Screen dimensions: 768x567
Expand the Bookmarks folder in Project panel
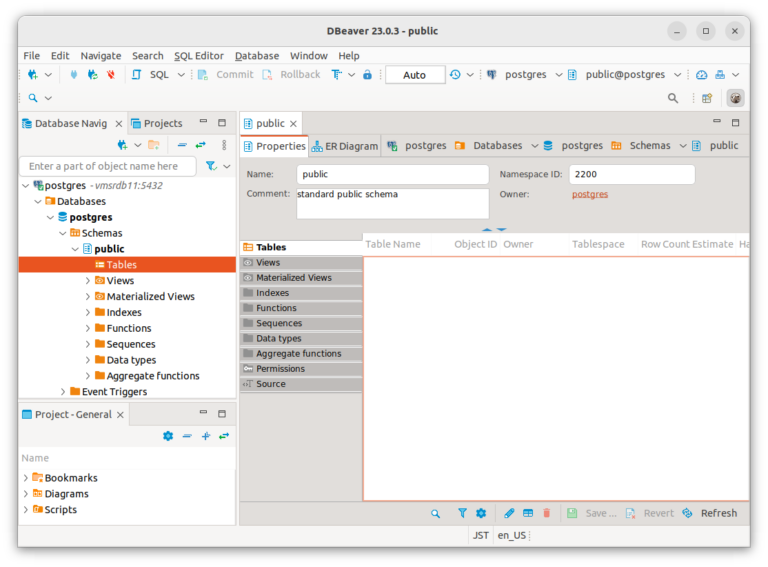[x=26, y=478]
